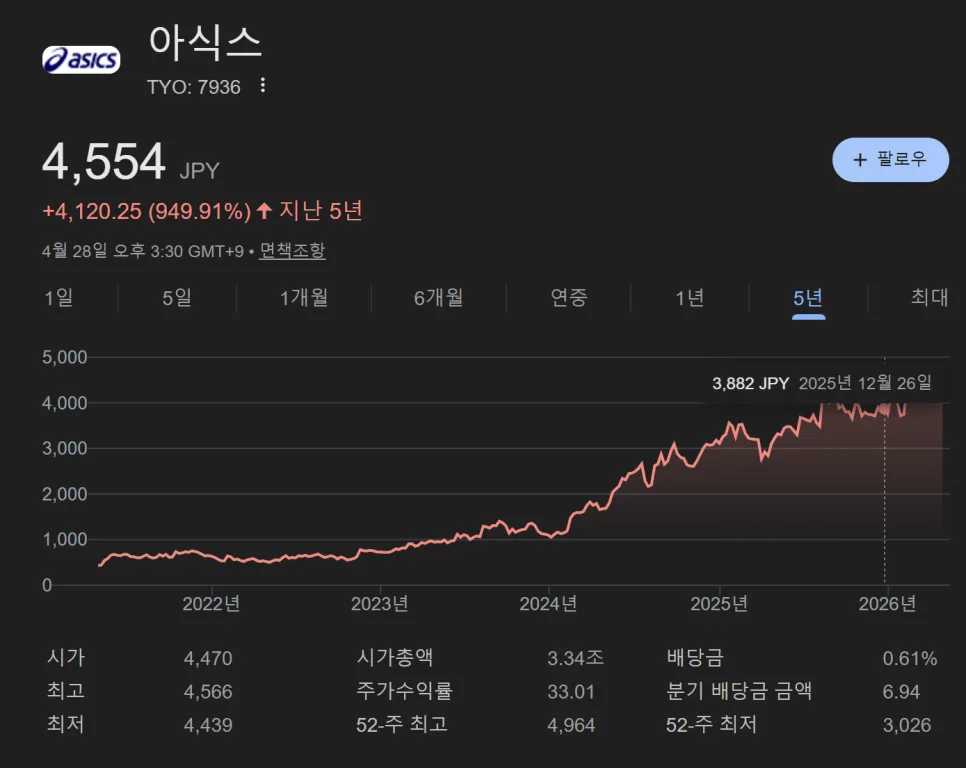The height and width of the screenshot is (768, 966).
Task: Click the 52-주 최저 value 3,026
Action: pyautogui.click(x=907, y=725)
